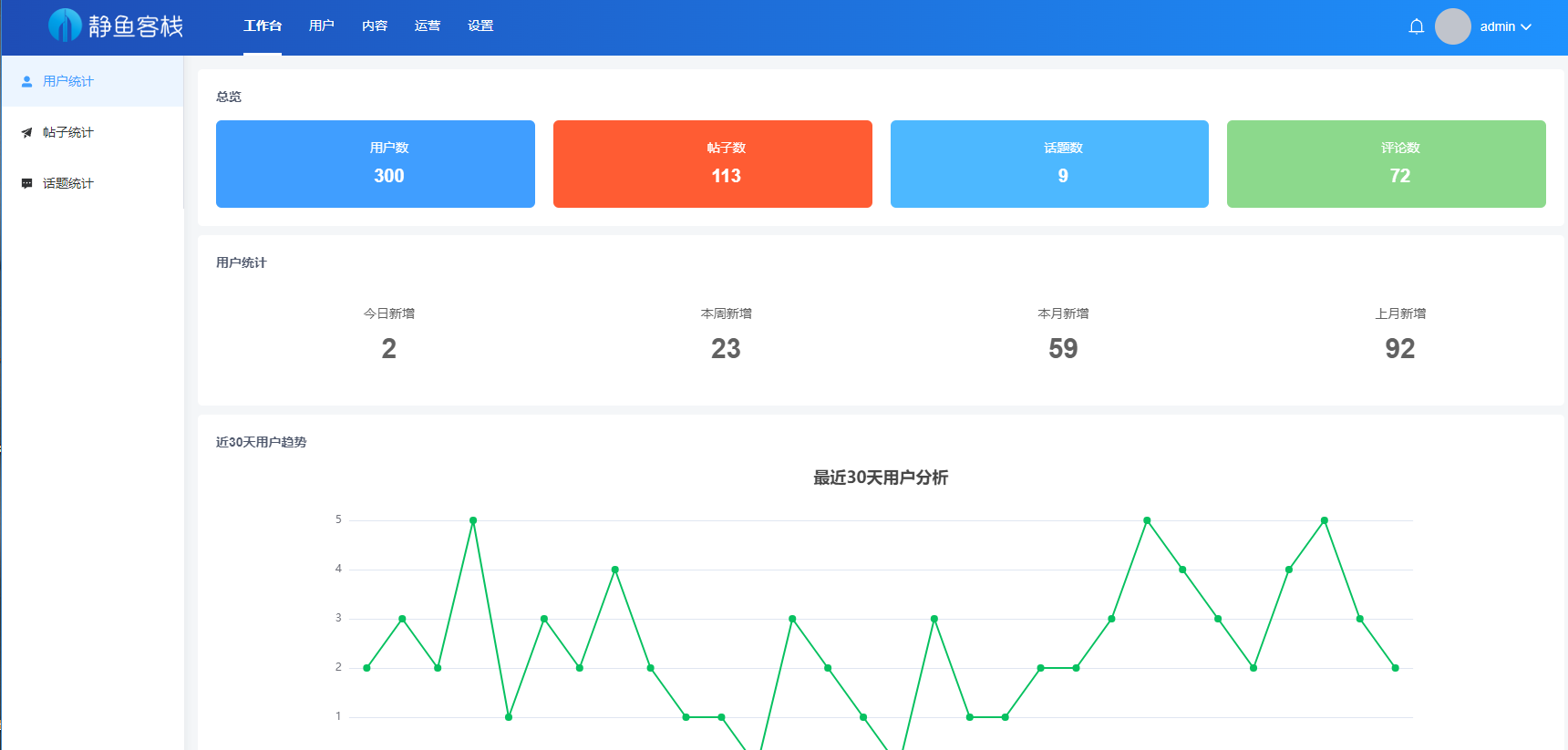Click the green 评论数 72 card
The image size is (1568, 750).
[x=1386, y=164]
